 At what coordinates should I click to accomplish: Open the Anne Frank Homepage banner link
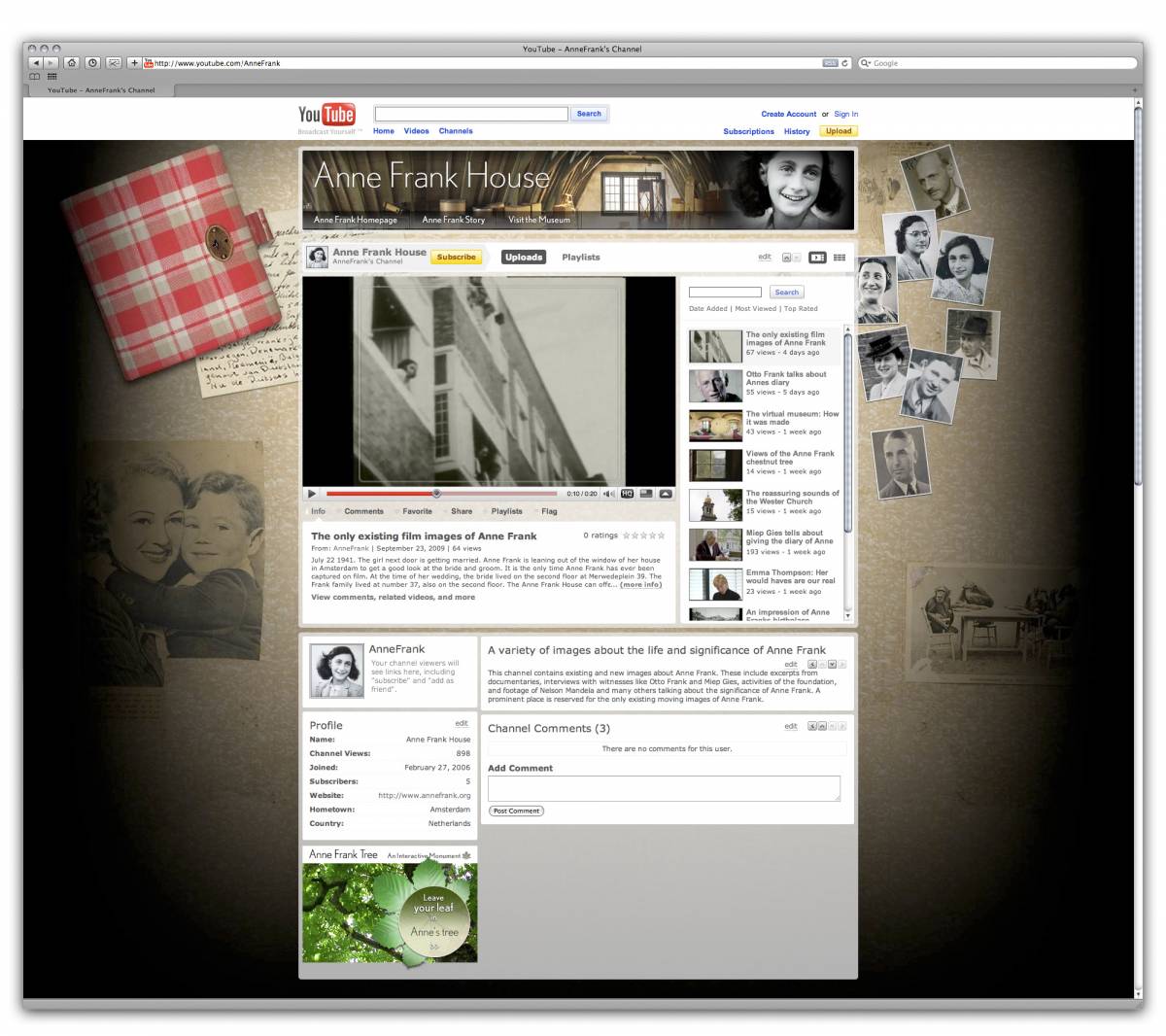pyautogui.click(x=356, y=220)
